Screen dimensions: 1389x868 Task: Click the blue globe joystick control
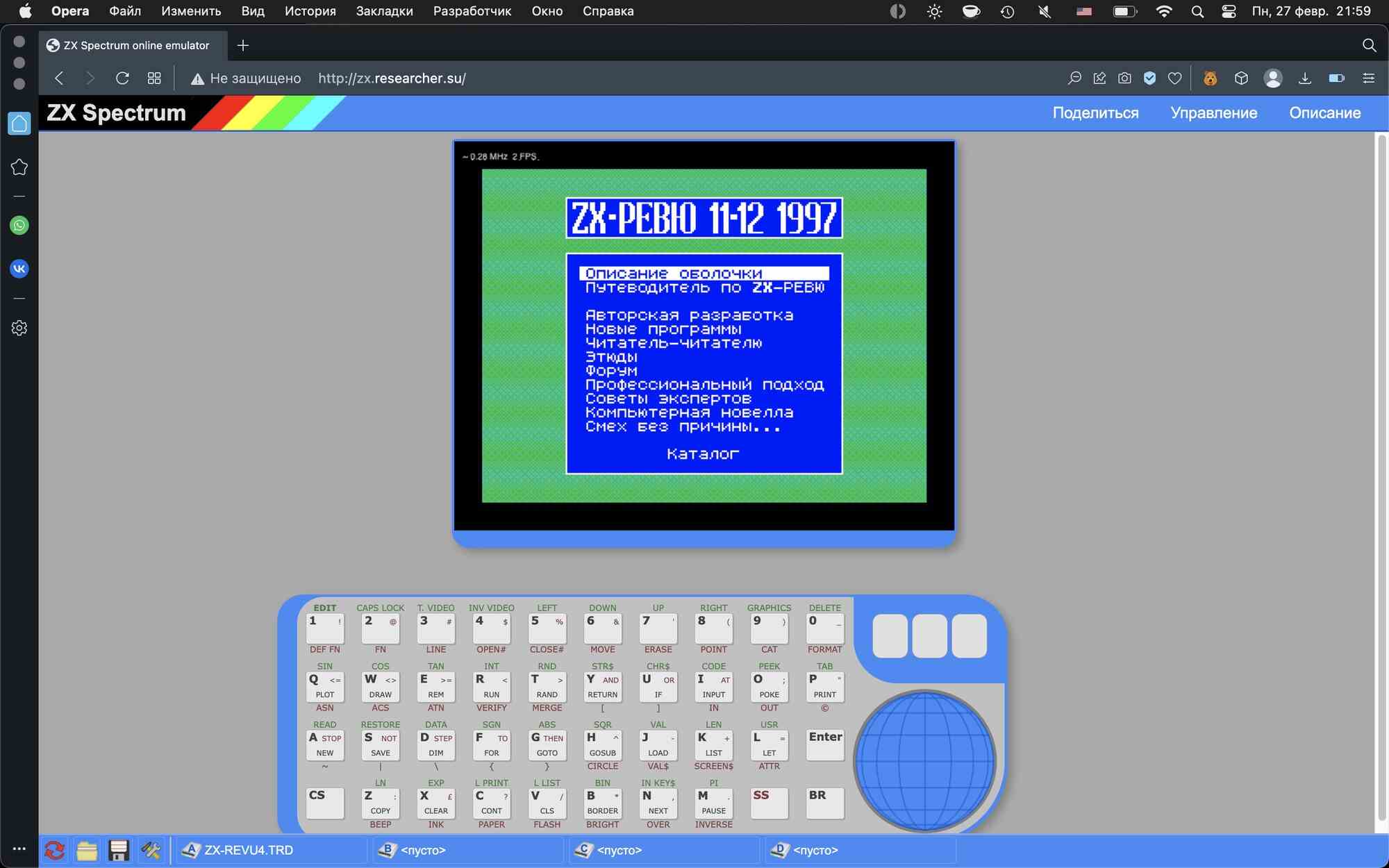click(925, 761)
